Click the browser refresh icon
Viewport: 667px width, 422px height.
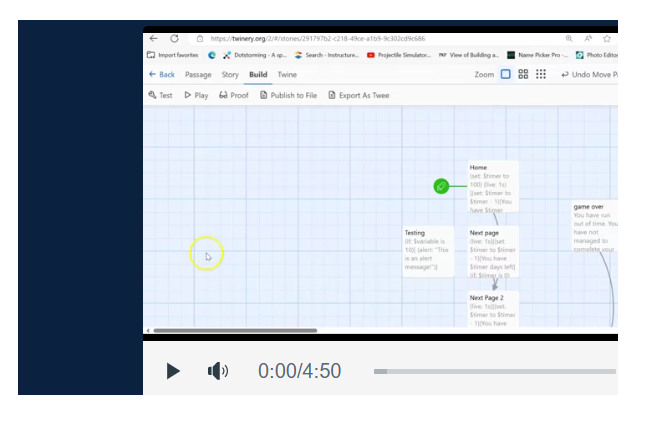[174, 38]
